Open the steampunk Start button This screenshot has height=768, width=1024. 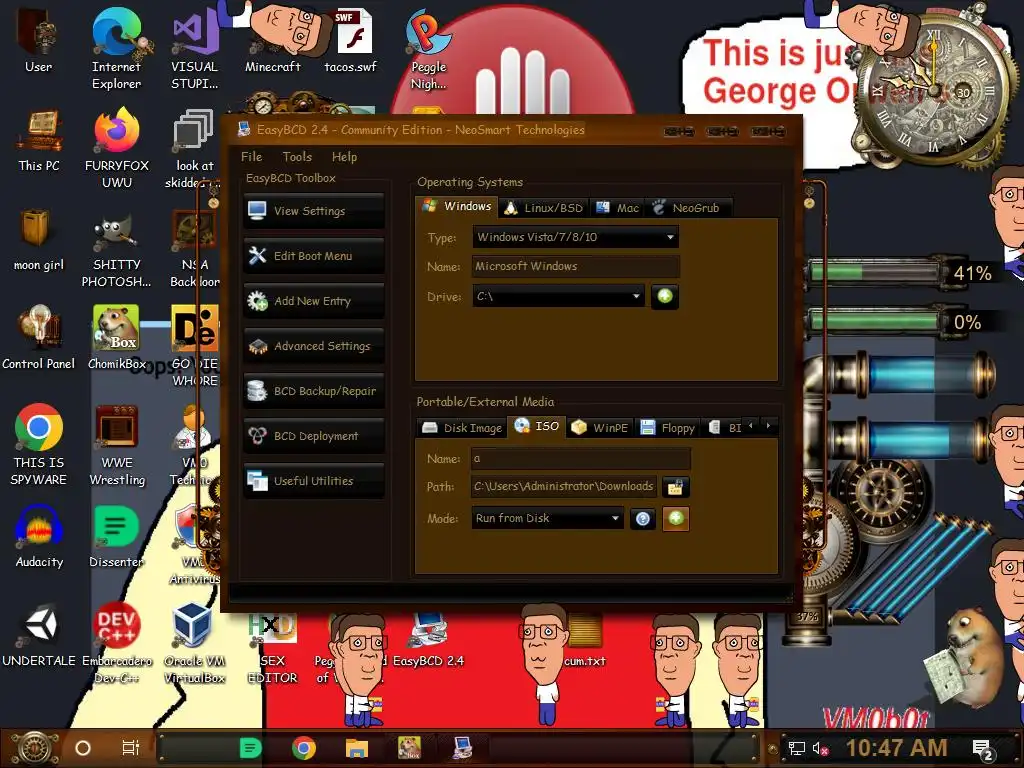pyautogui.click(x=36, y=748)
